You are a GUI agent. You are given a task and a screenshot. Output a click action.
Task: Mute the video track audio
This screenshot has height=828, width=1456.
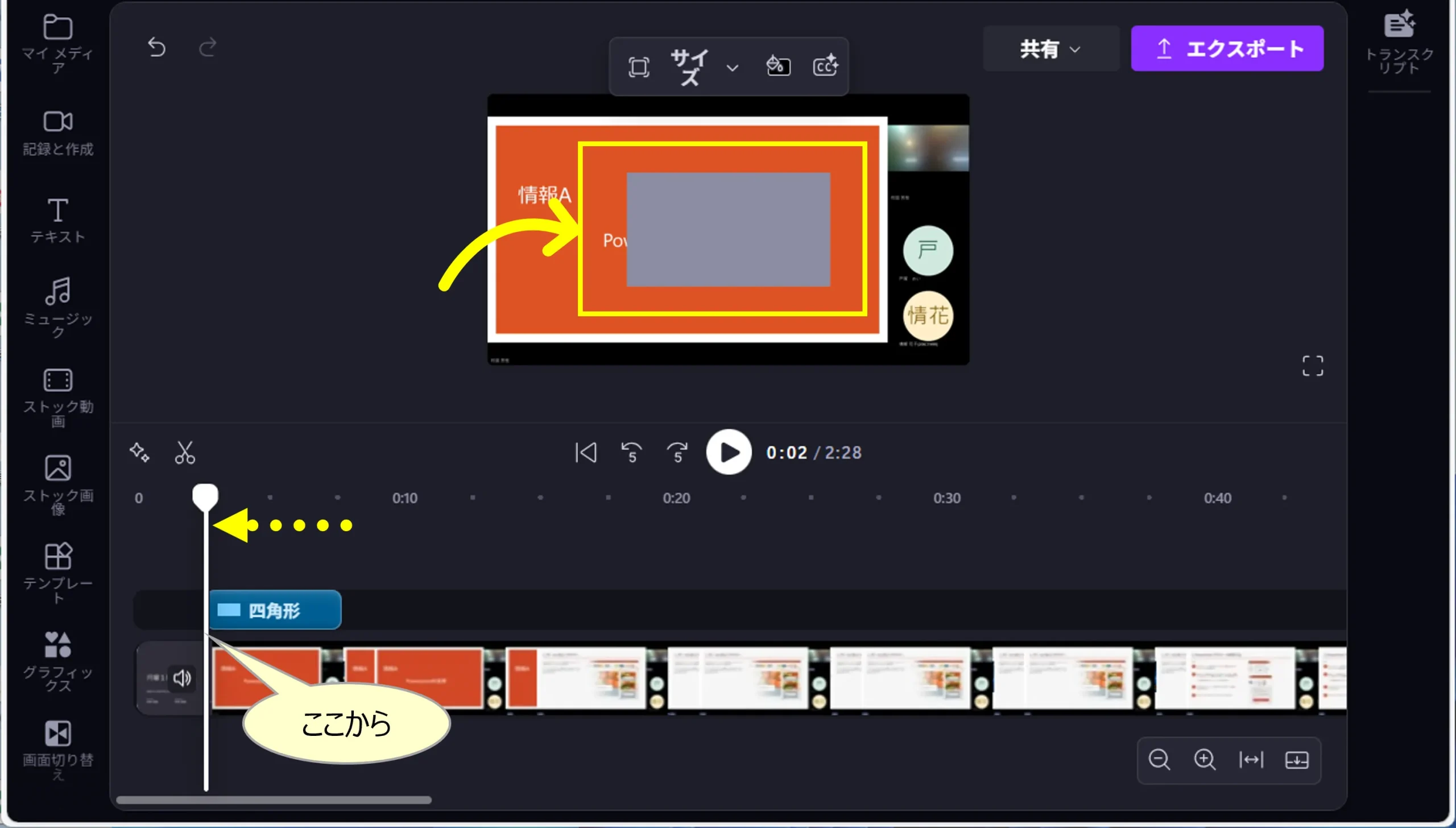tap(182, 678)
